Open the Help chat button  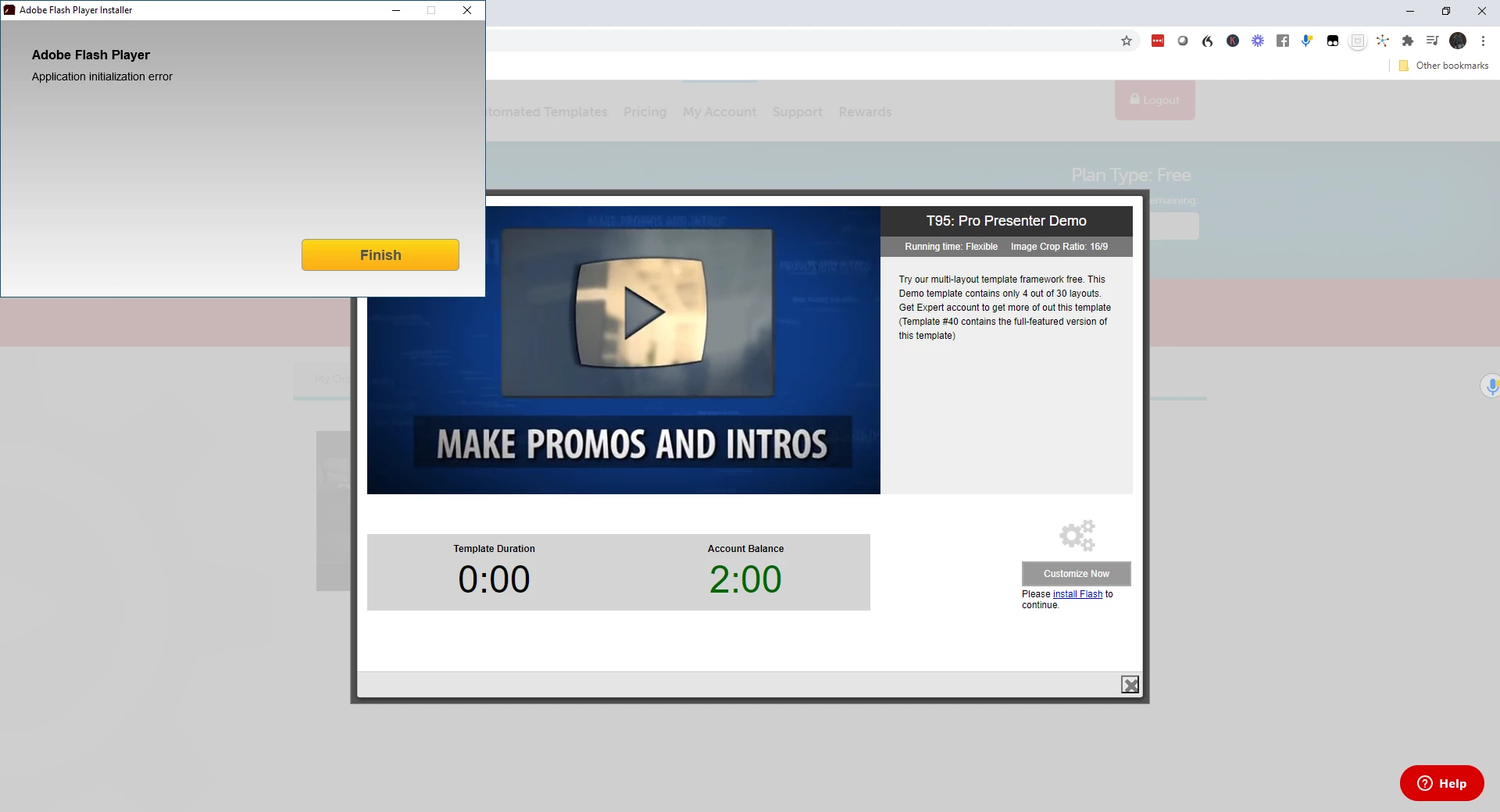pyautogui.click(x=1442, y=783)
